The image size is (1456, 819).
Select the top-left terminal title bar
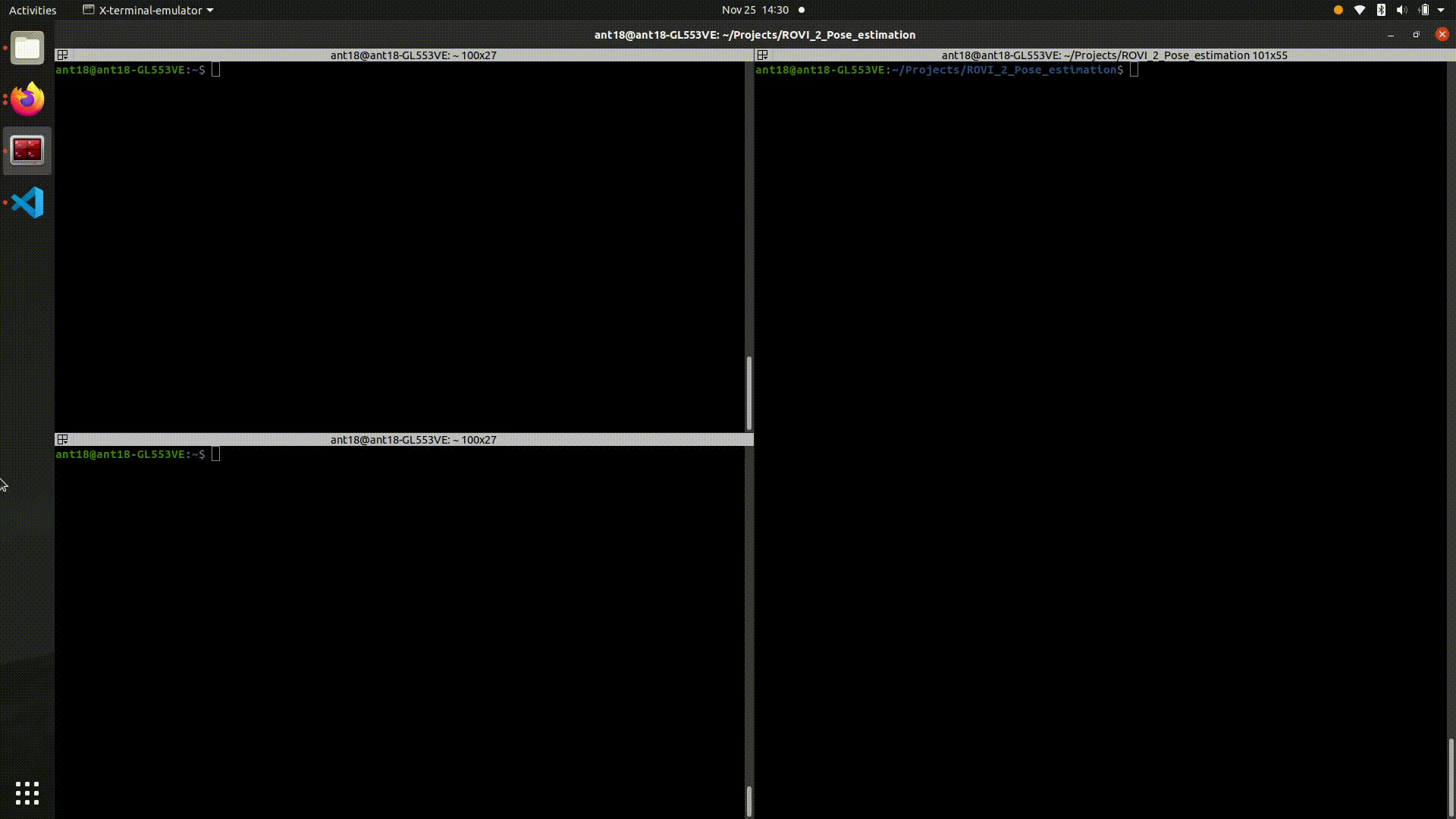coord(413,55)
